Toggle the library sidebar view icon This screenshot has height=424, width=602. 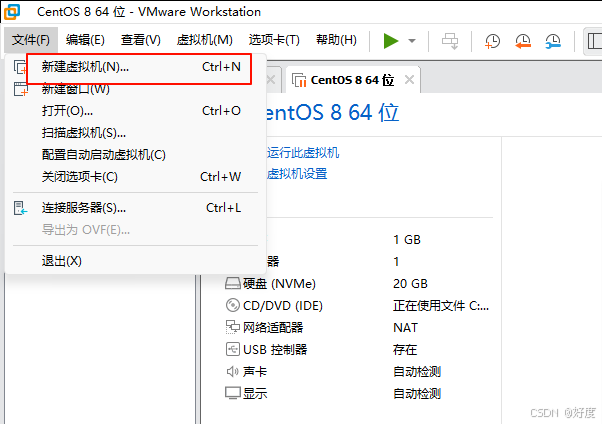pyautogui.click(x=594, y=41)
